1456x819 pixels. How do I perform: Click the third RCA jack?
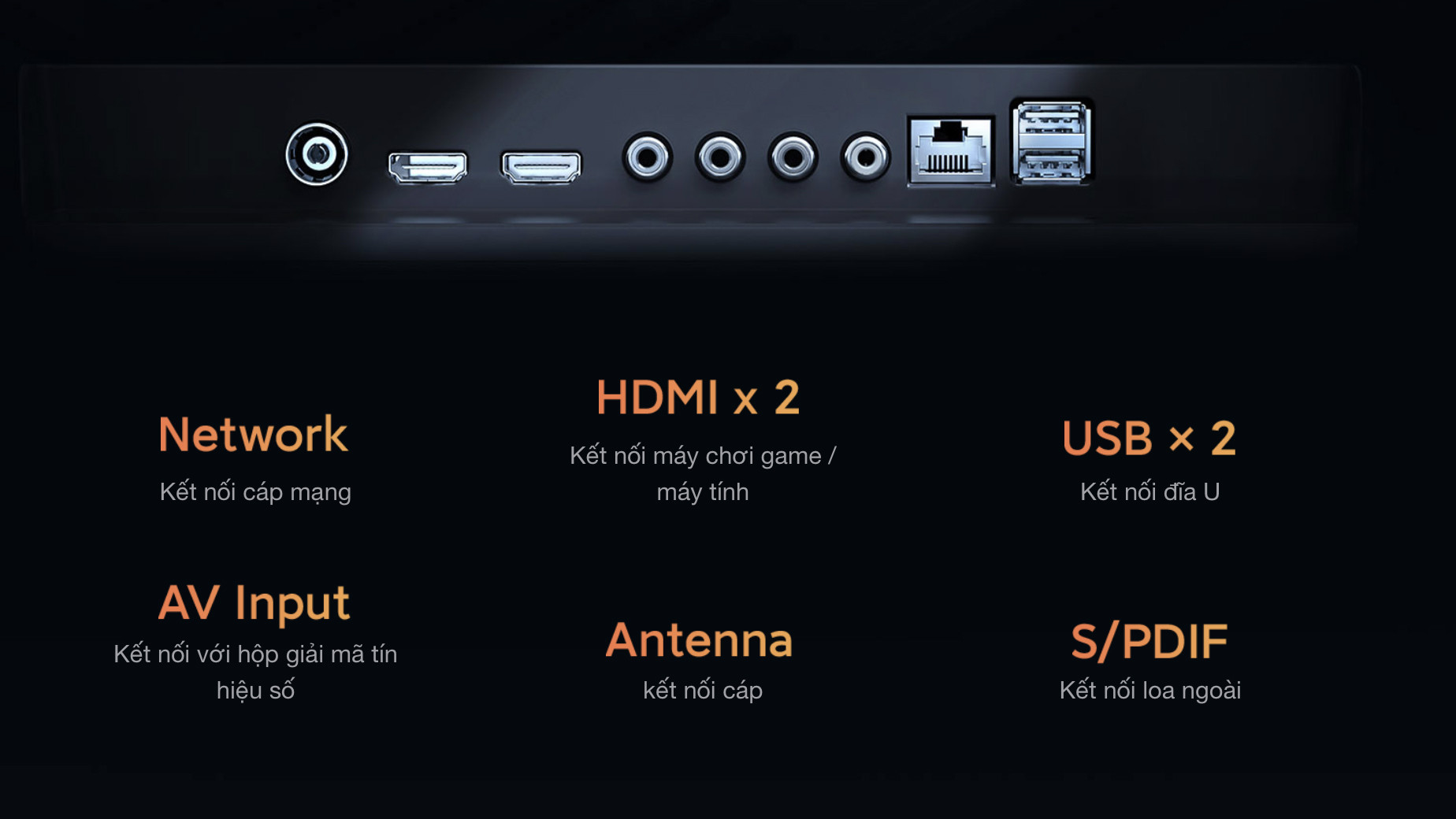[x=793, y=157]
